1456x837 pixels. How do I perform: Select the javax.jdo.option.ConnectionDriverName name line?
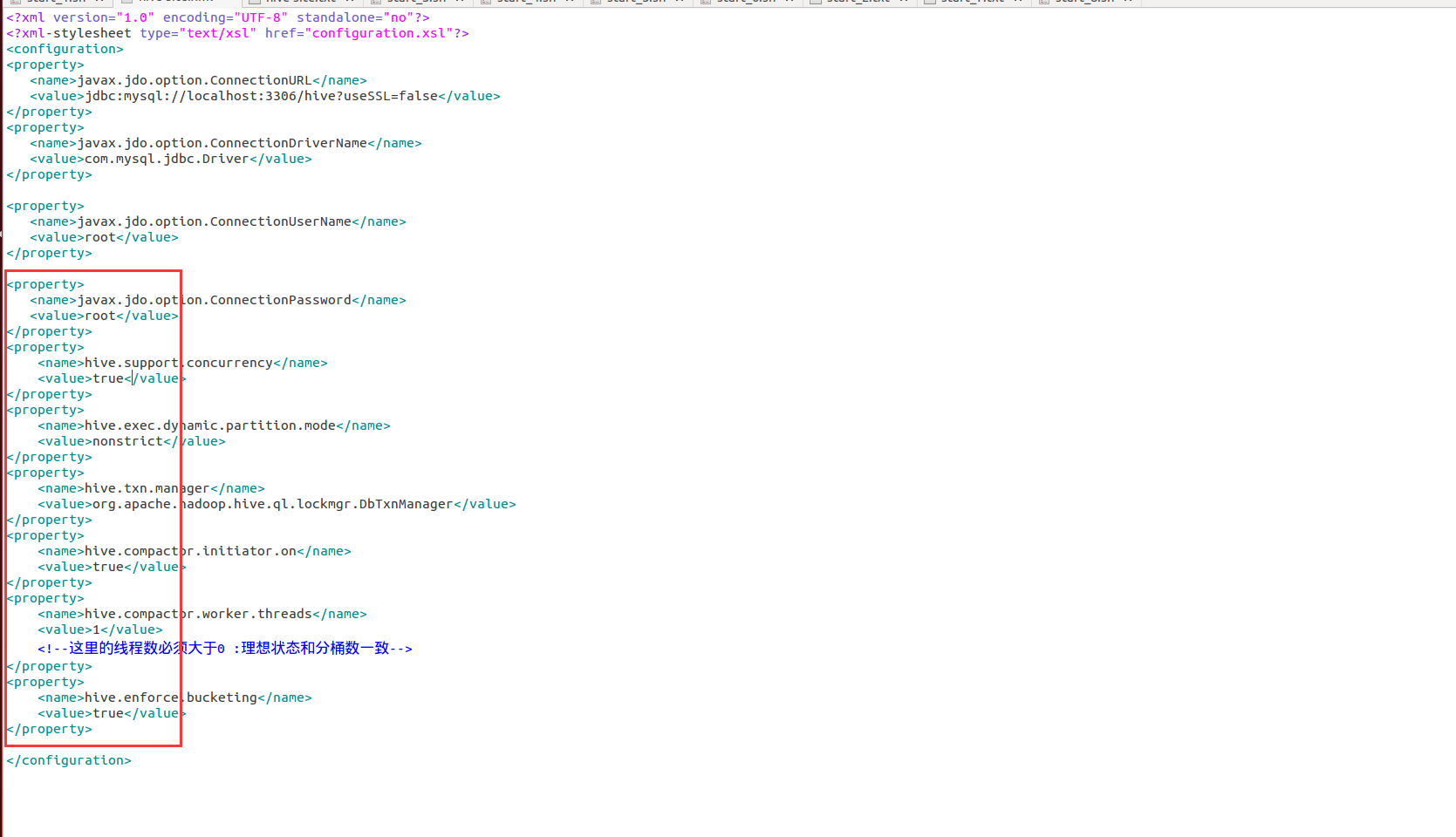(226, 143)
